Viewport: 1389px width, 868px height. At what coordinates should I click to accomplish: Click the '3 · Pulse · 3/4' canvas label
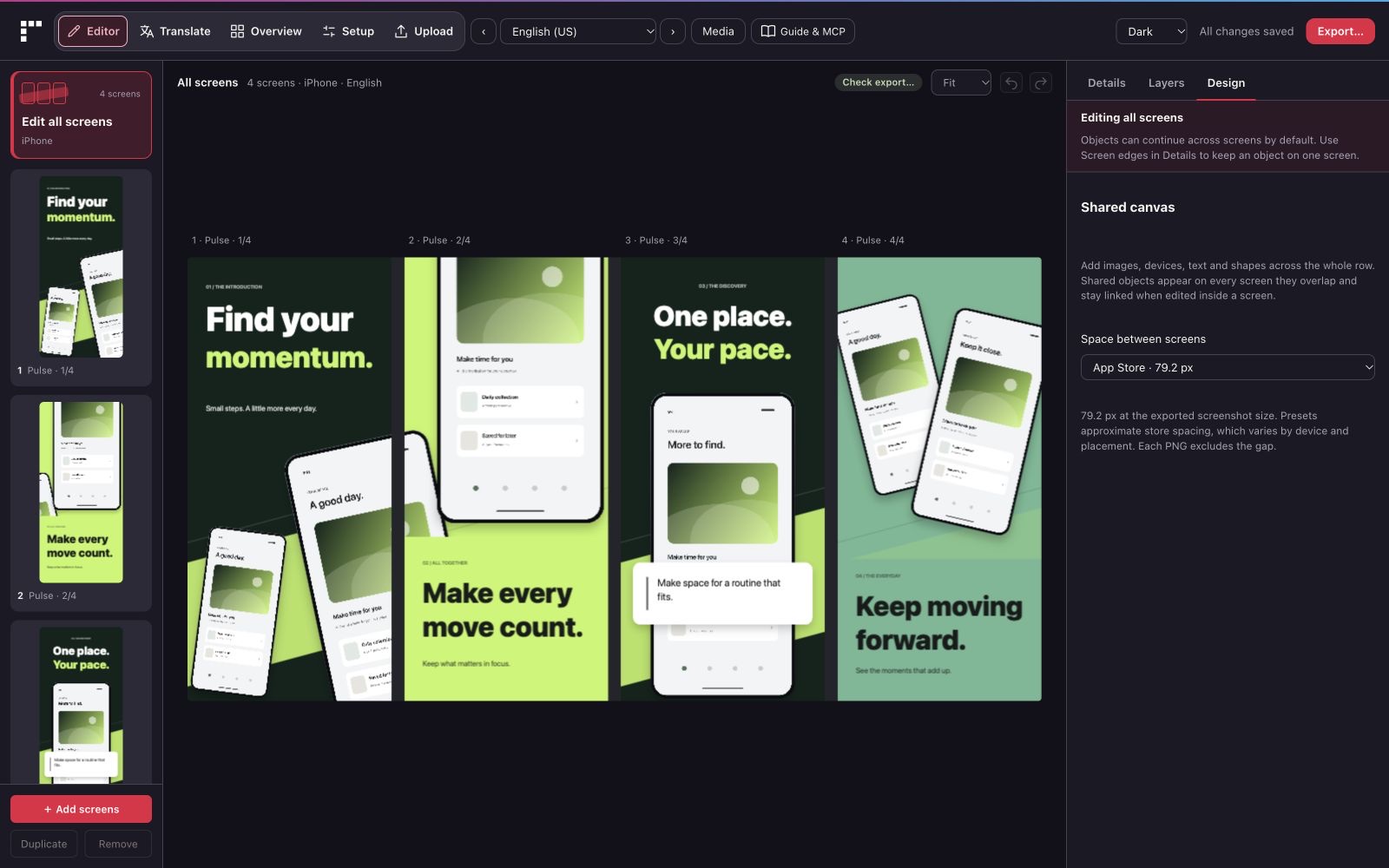tap(656, 240)
